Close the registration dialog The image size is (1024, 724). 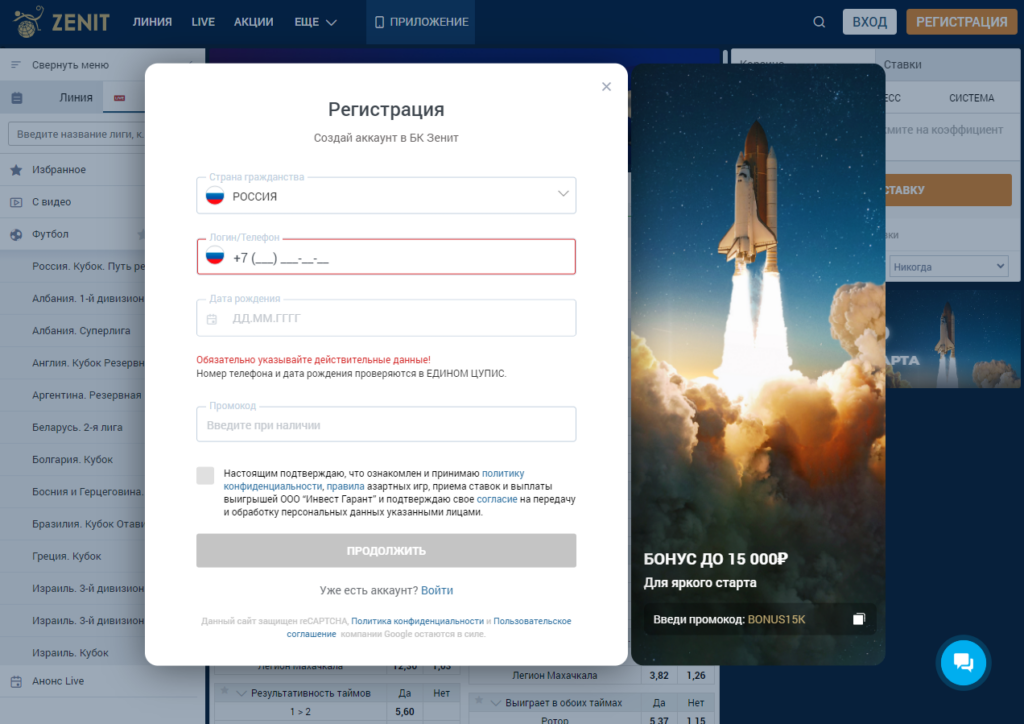[x=606, y=86]
